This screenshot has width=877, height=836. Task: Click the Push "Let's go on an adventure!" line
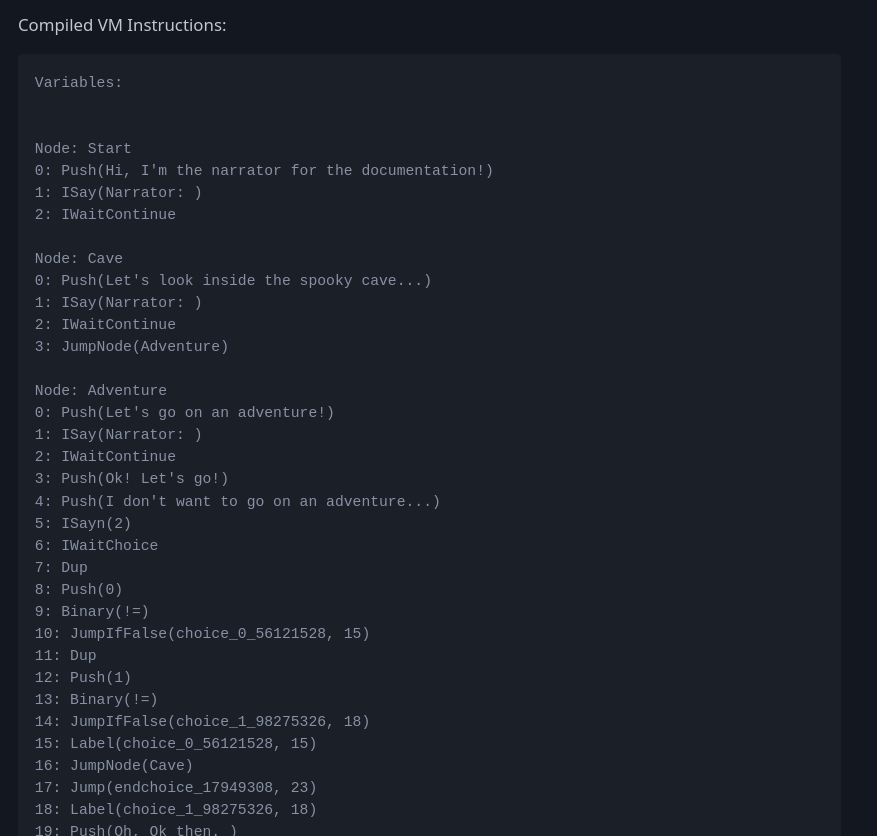click(184, 413)
